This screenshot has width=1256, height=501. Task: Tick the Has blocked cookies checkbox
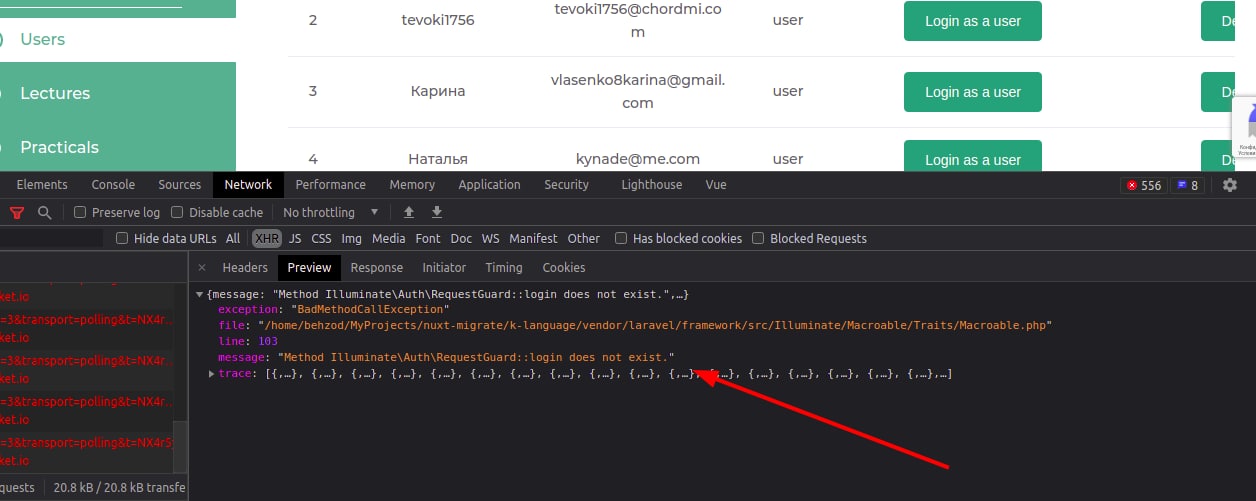pos(621,238)
